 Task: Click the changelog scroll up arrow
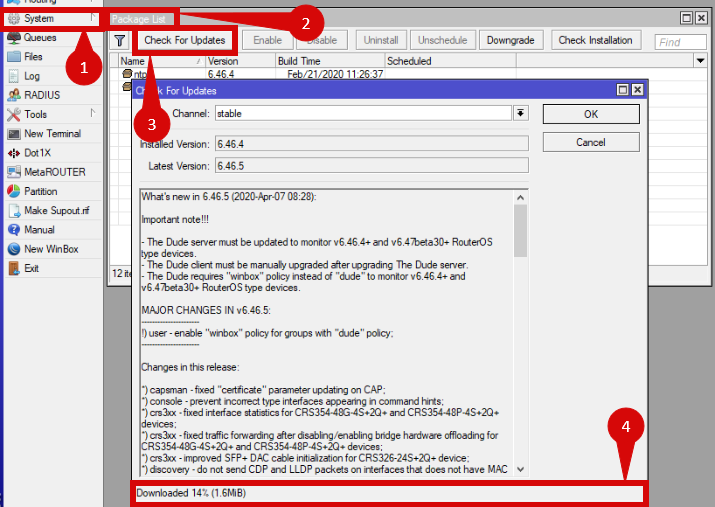click(520, 197)
